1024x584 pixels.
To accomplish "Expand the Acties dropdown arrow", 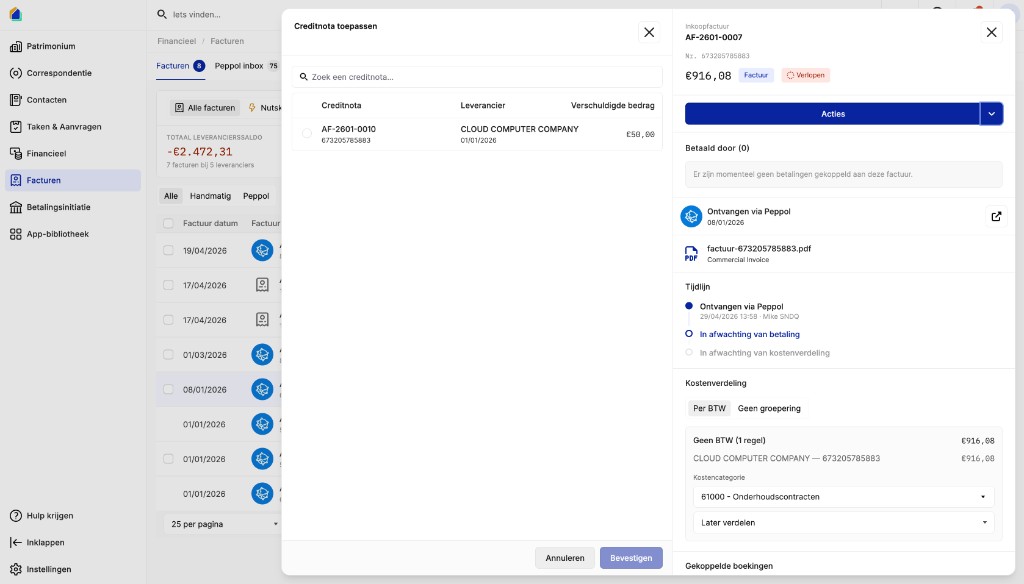I will [x=991, y=114].
